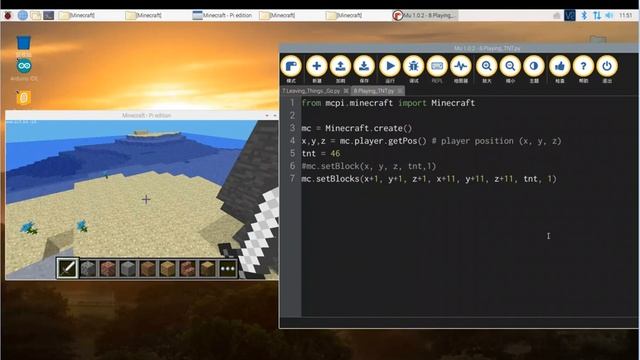
Task: Click the left blue flower in Minecraft
Action: (x=29, y=227)
